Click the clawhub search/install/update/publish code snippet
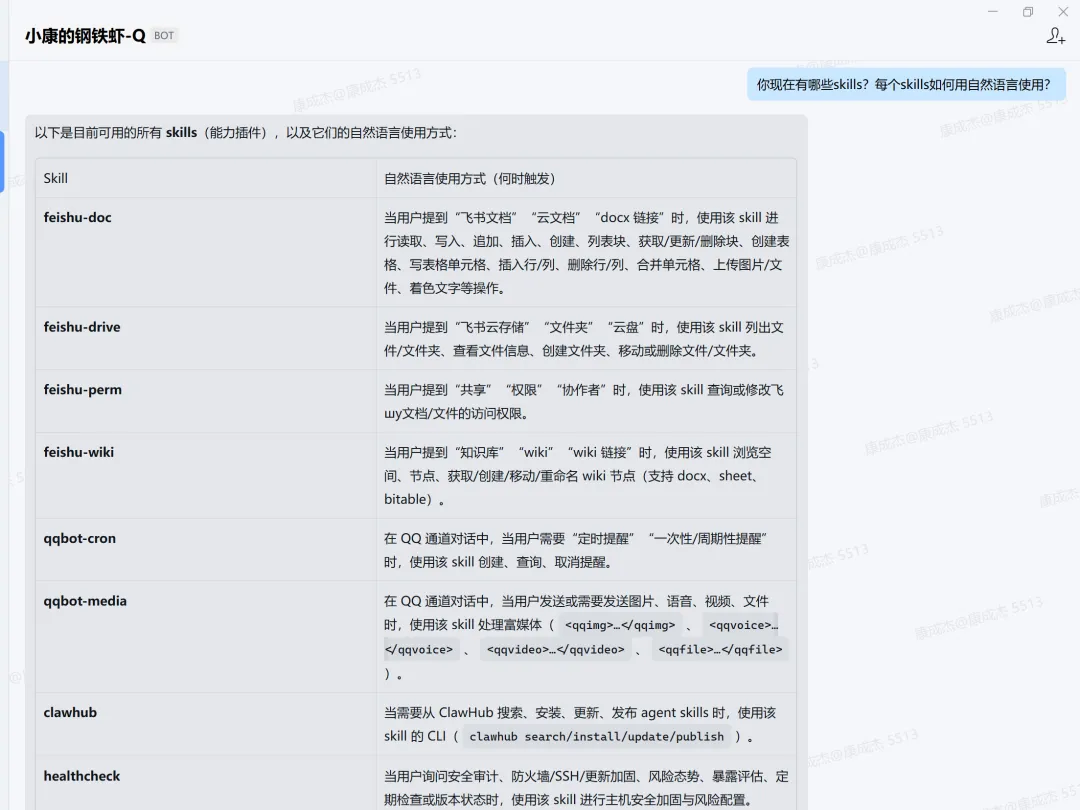Image resolution: width=1080 pixels, height=810 pixels. [x=596, y=737]
